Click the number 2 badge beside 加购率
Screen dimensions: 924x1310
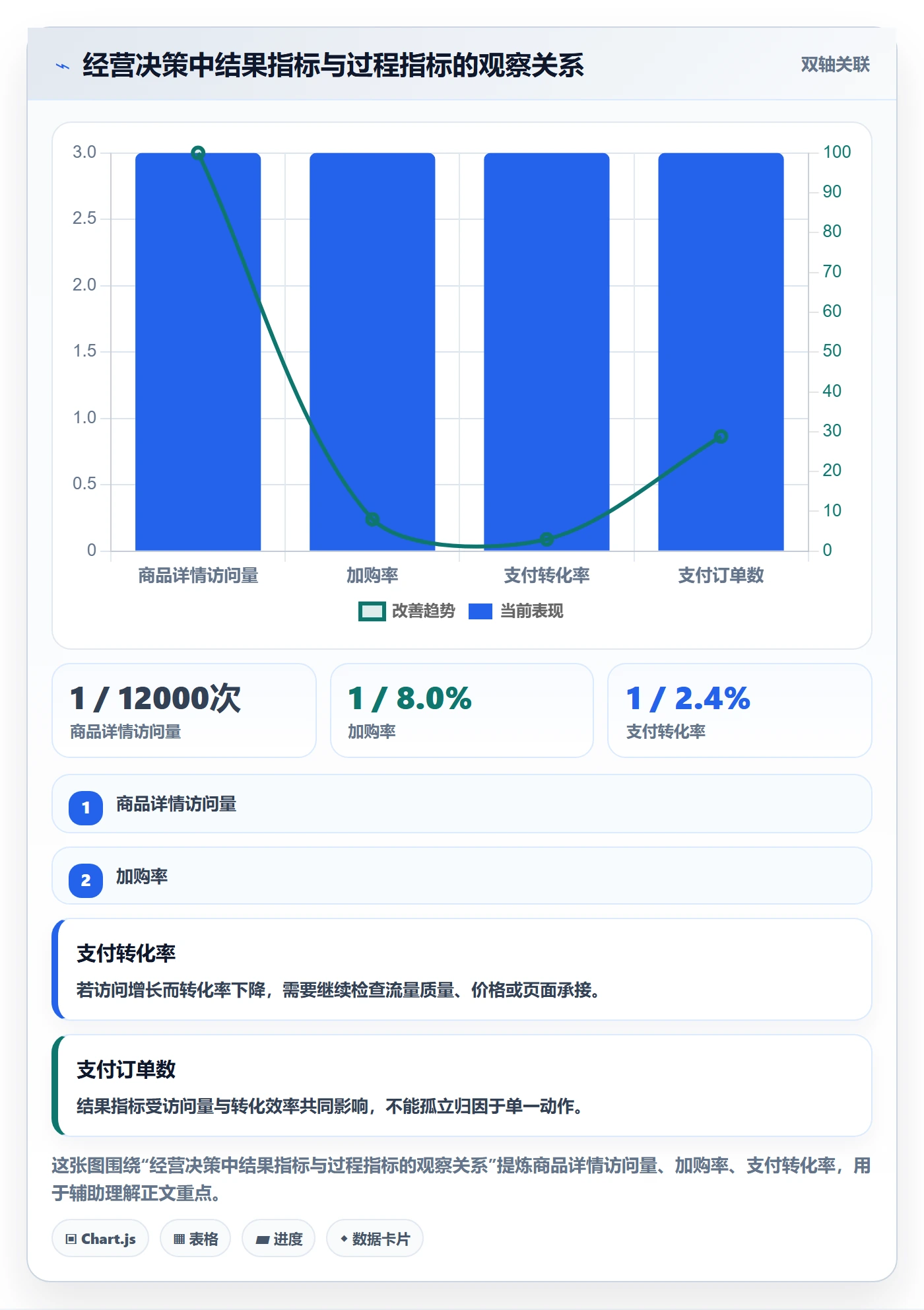pyautogui.click(x=86, y=880)
